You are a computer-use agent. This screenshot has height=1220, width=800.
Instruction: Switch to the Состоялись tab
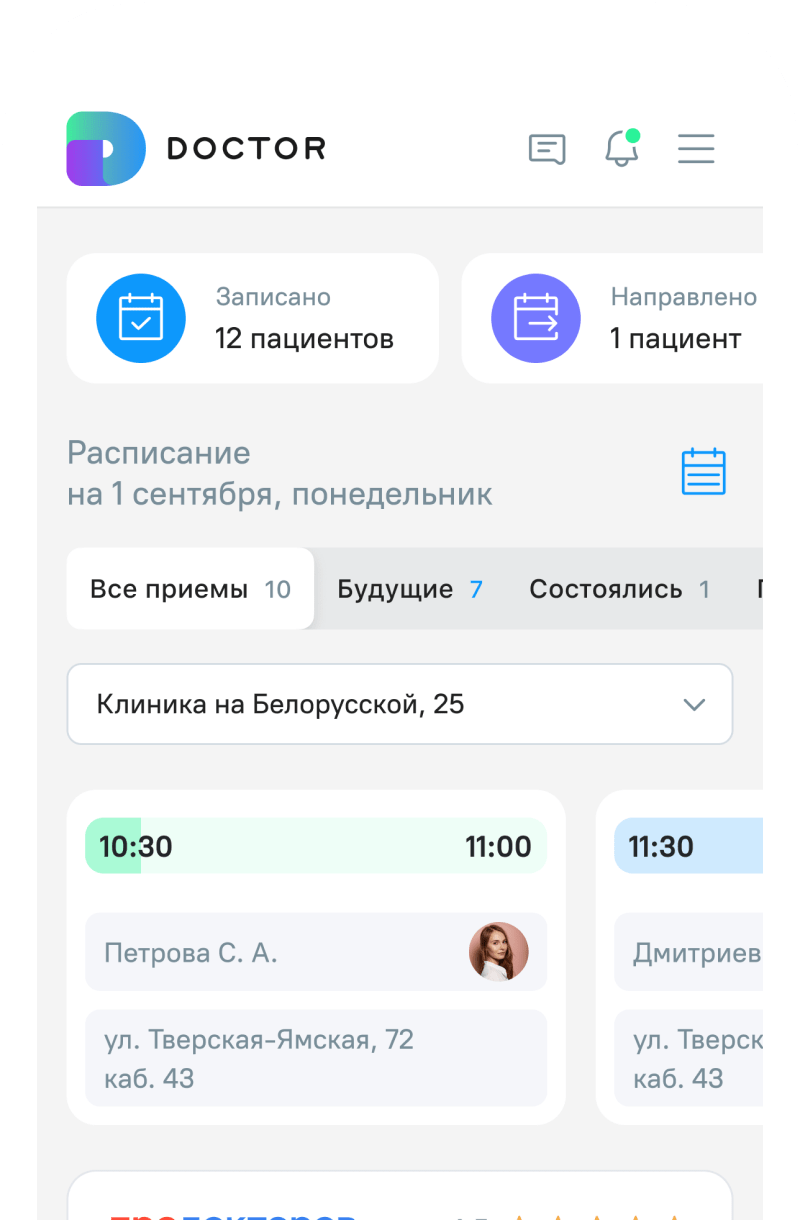click(x=619, y=589)
